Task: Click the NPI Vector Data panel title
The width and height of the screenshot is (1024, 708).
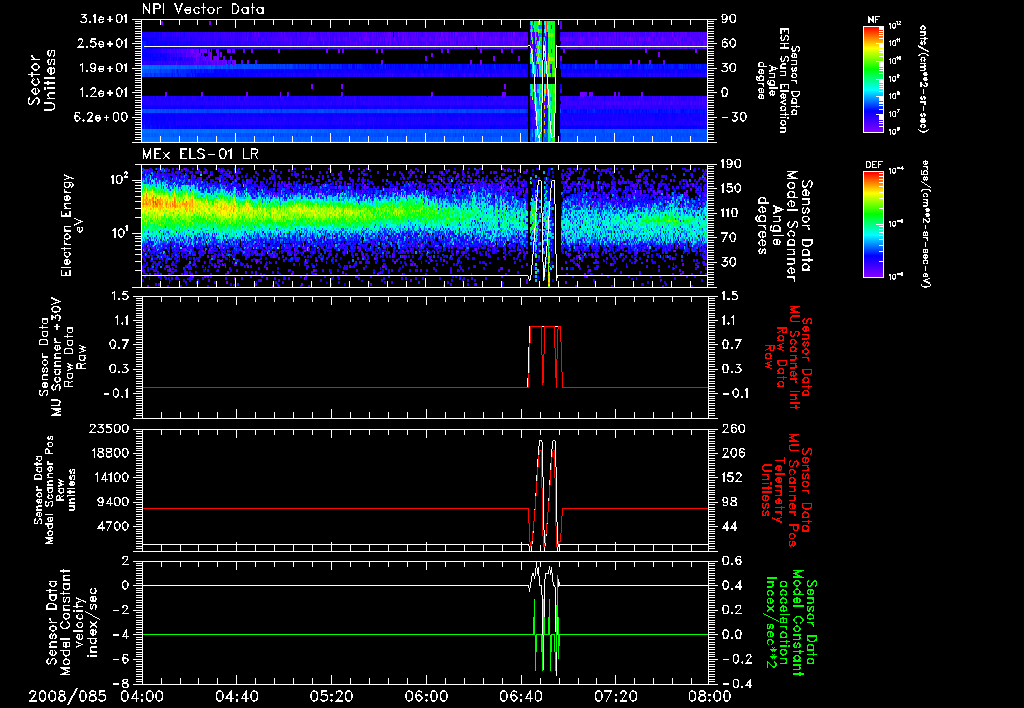Action: [203, 9]
